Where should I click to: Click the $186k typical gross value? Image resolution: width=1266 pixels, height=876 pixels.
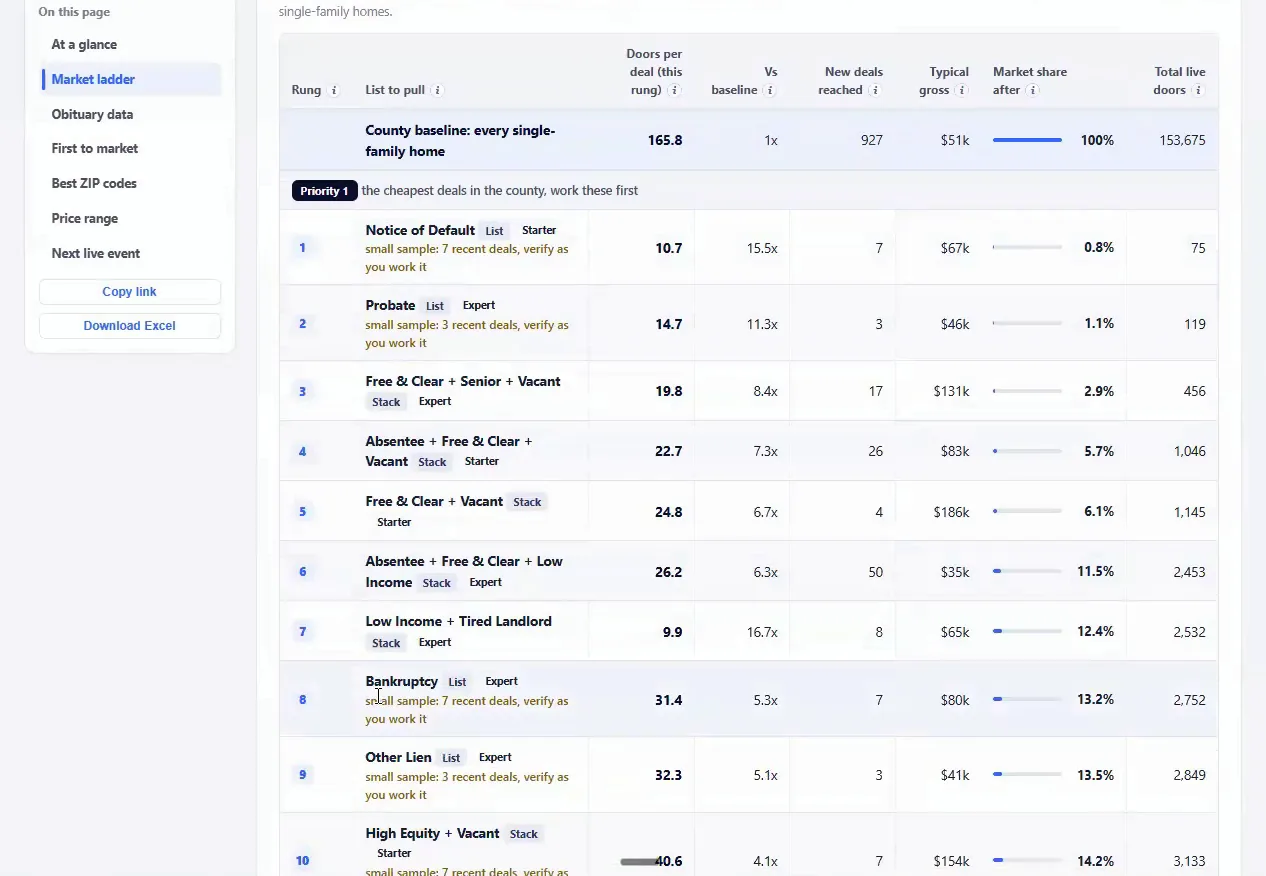(x=951, y=512)
